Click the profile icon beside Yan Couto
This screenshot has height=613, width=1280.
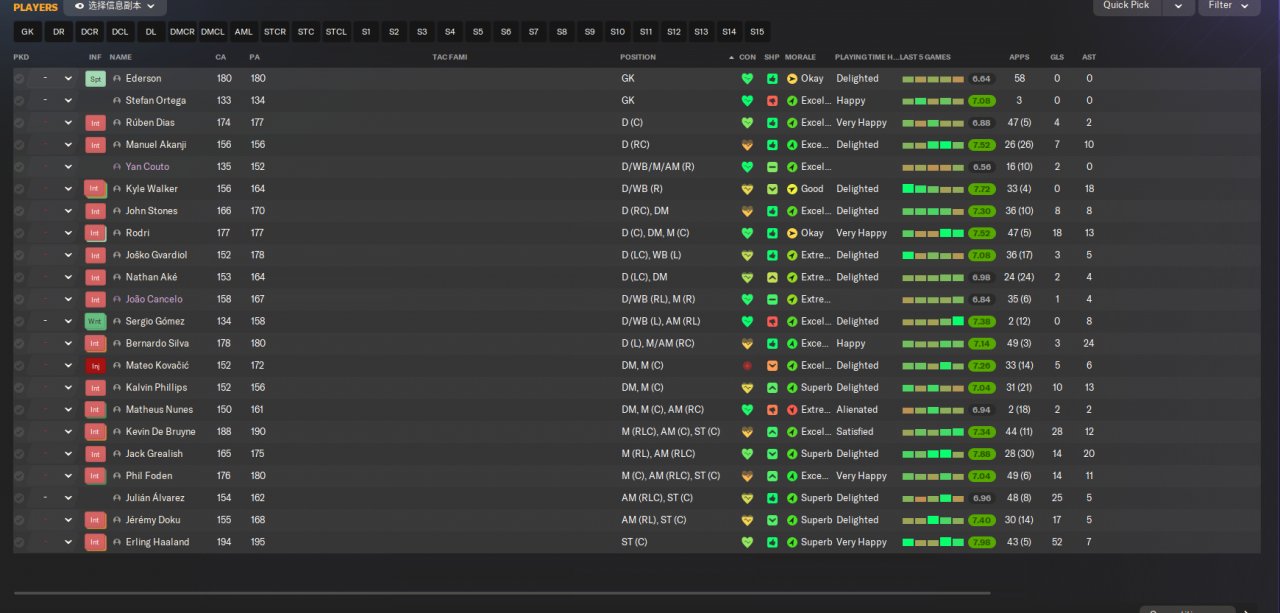tap(117, 167)
